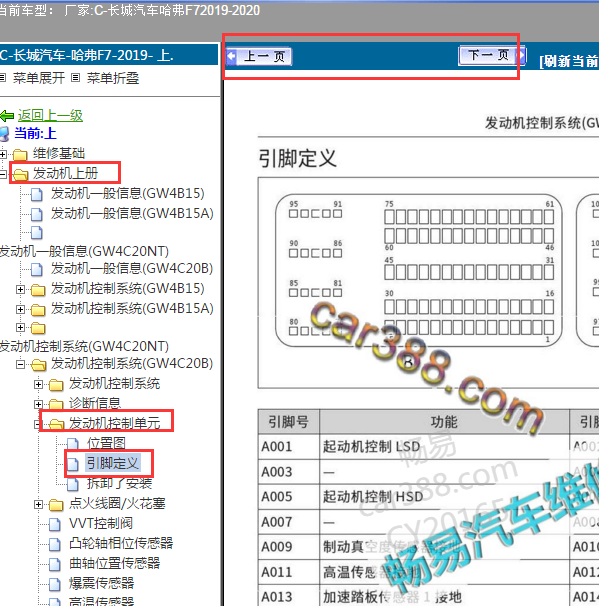Click table cell 起动机控制 LSD
This screenshot has width=599, height=606.
pyautogui.click(x=444, y=447)
